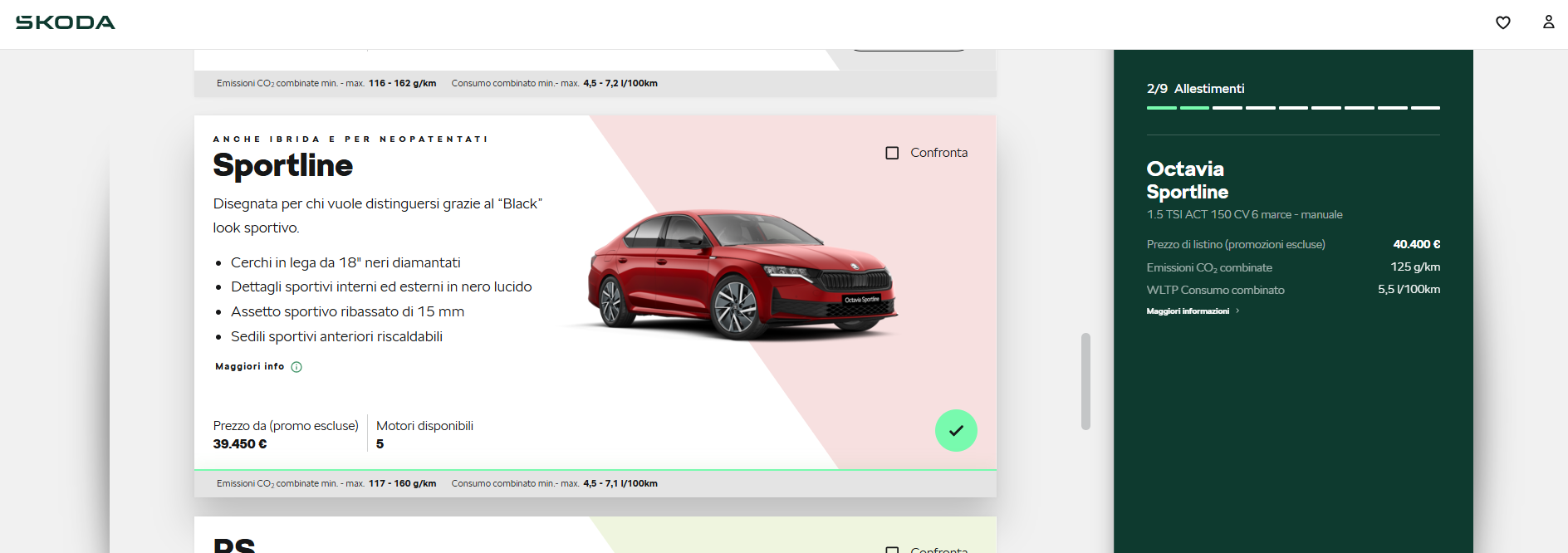Click the WLTP Consumo combinato label

click(x=1215, y=290)
